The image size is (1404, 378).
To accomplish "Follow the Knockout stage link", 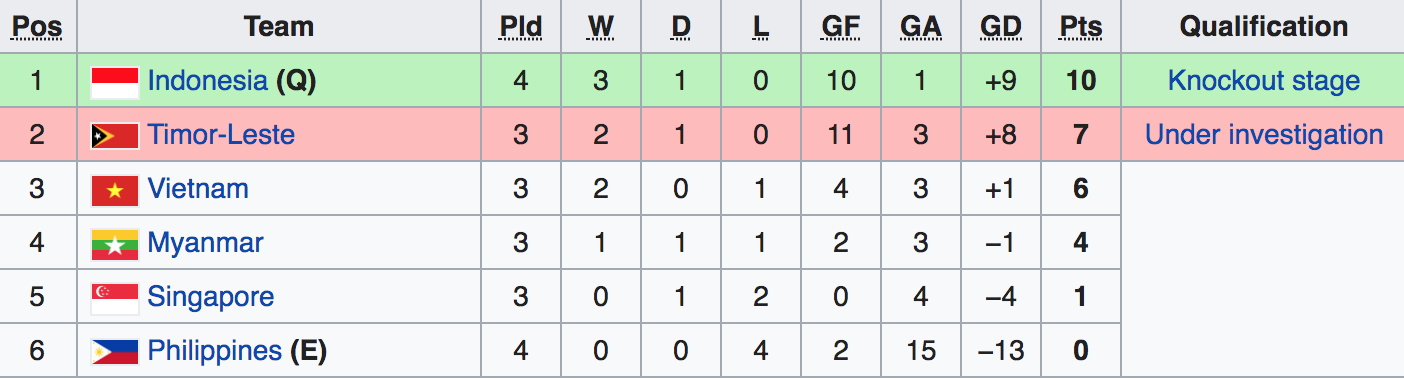I will point(1264,81).
